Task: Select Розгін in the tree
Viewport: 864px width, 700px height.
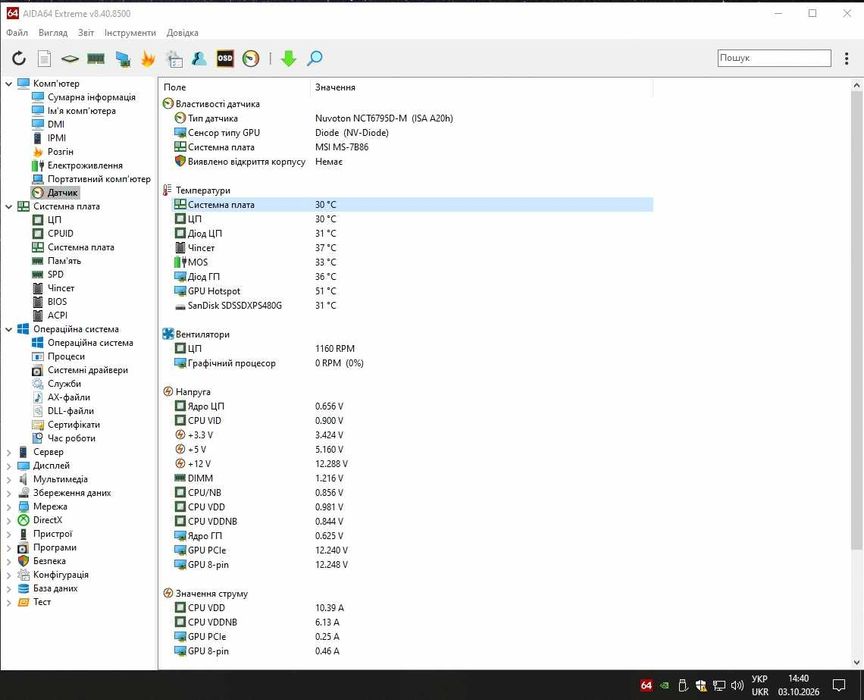Action: (60, 152)
